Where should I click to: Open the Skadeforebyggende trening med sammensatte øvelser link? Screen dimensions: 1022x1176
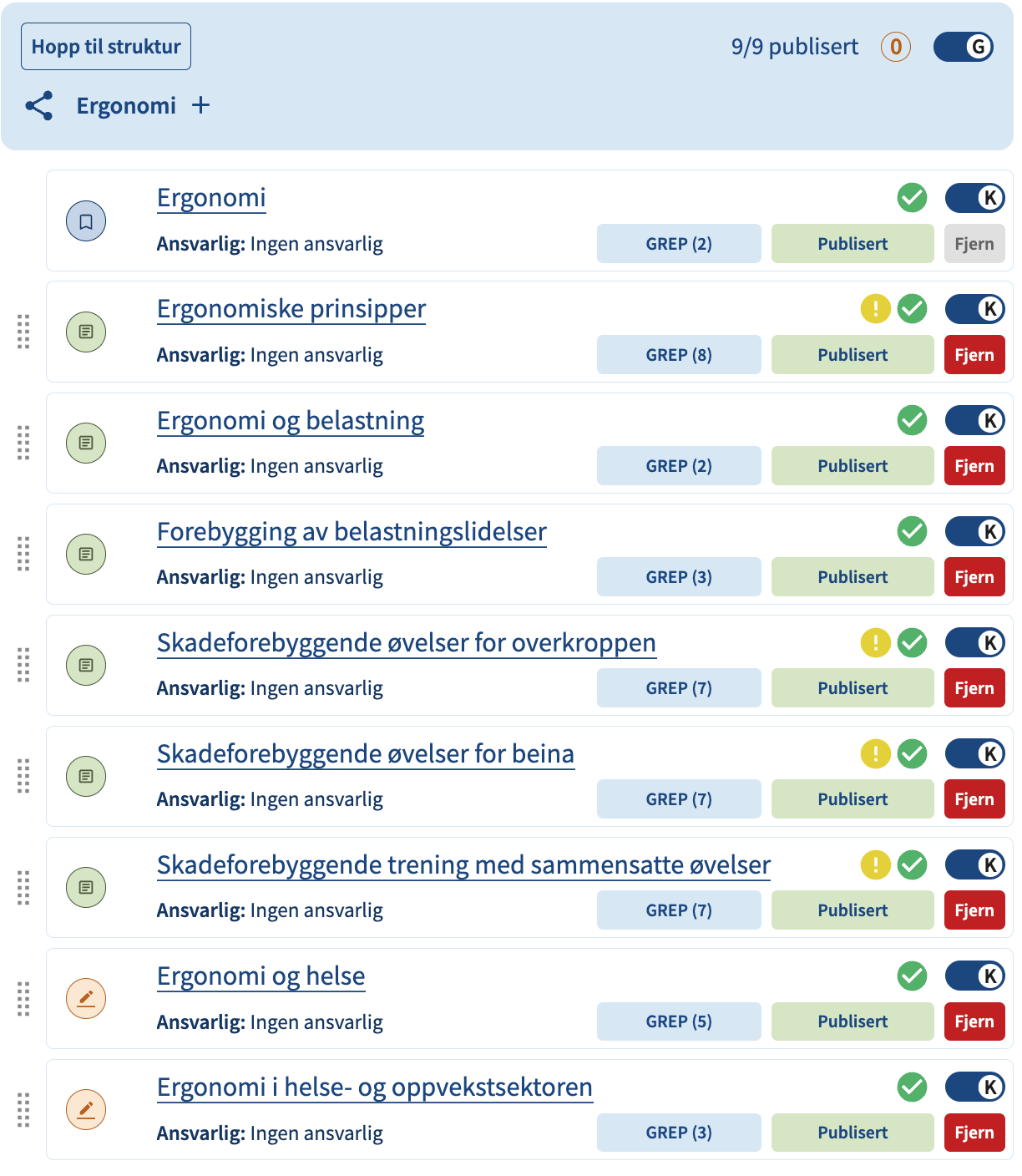pyautogui.click(x=463, y=864)
